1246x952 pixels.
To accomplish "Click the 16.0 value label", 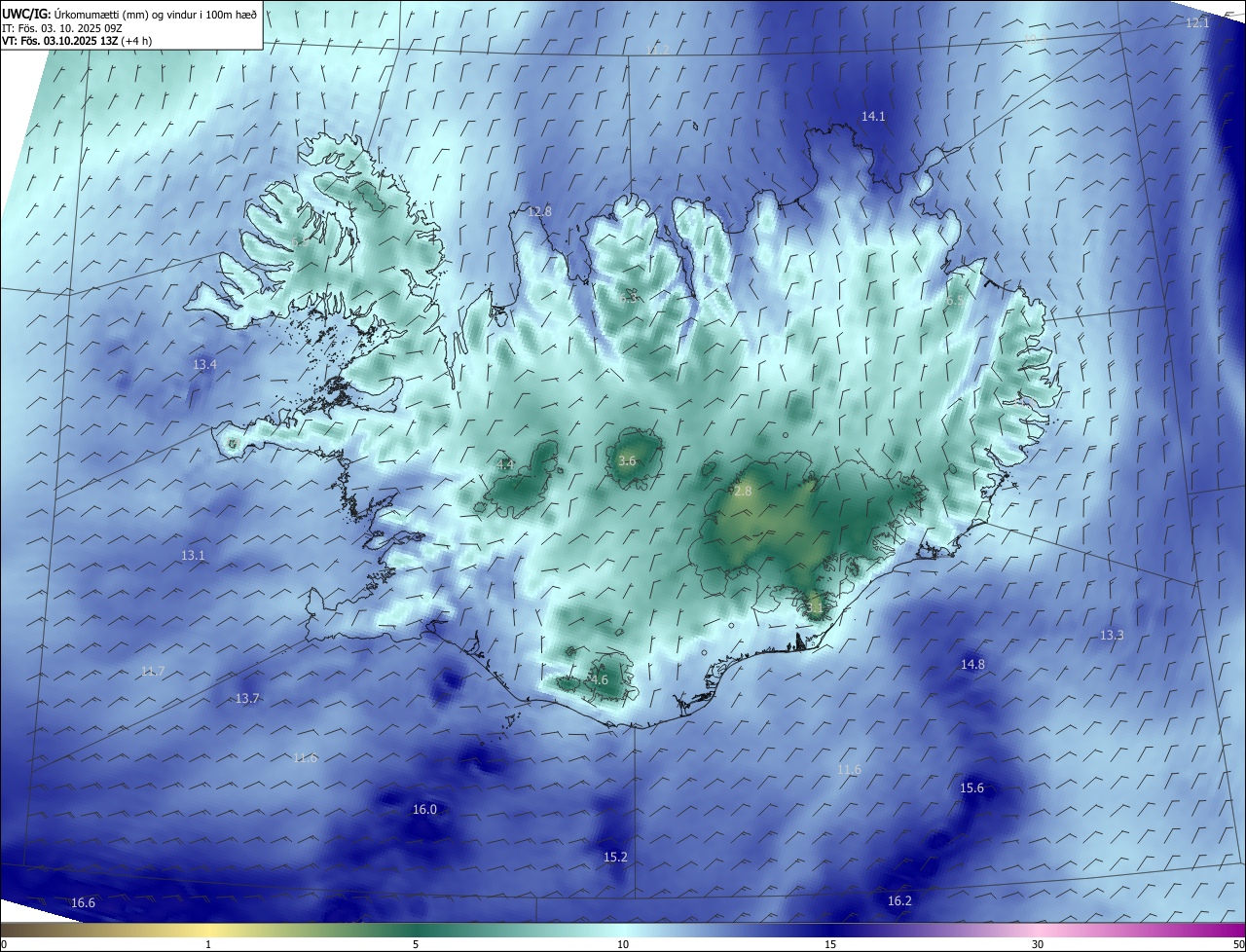I will [424, 810].
